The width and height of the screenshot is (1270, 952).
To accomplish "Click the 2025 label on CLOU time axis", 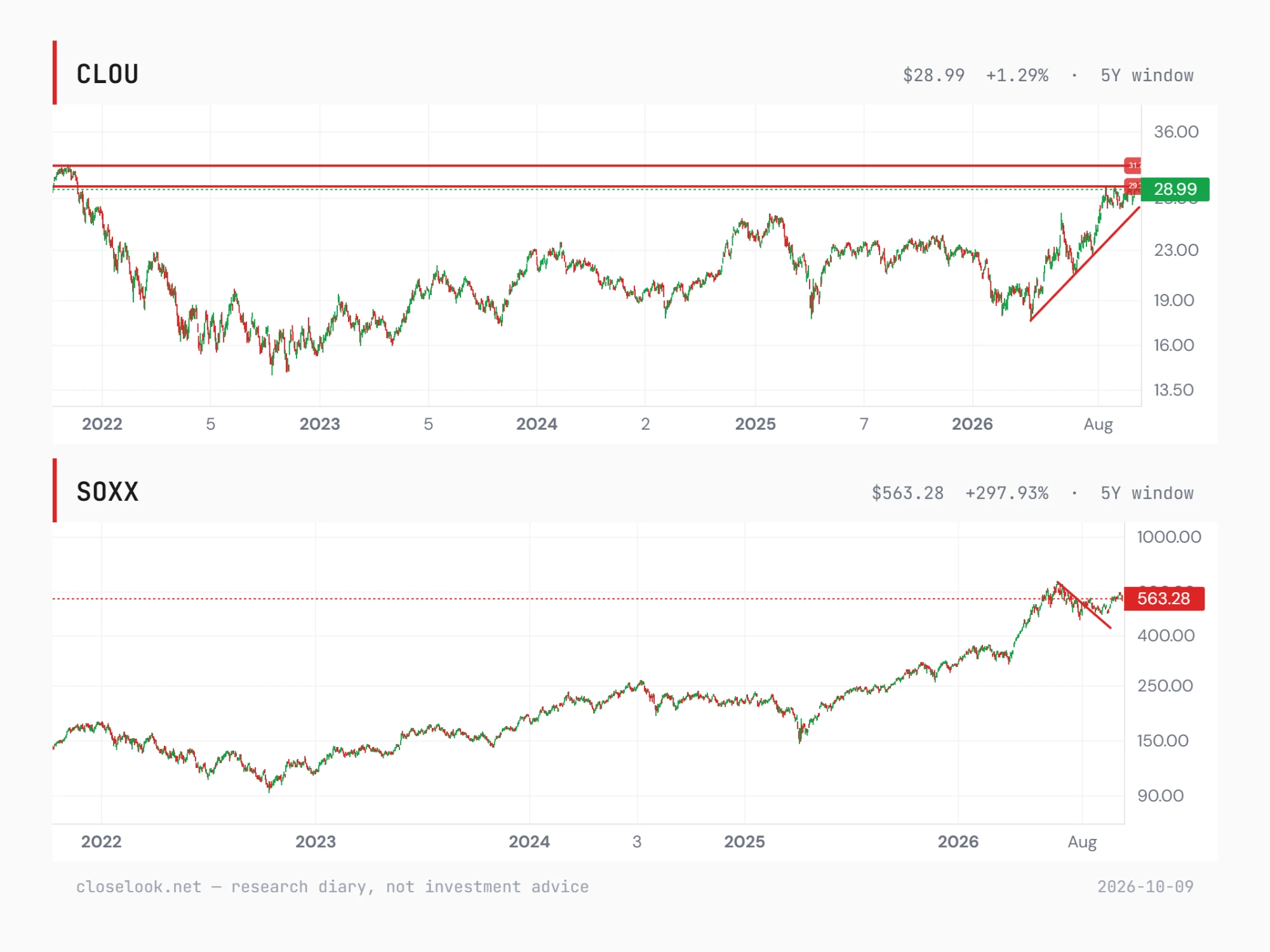I will 755,424.
